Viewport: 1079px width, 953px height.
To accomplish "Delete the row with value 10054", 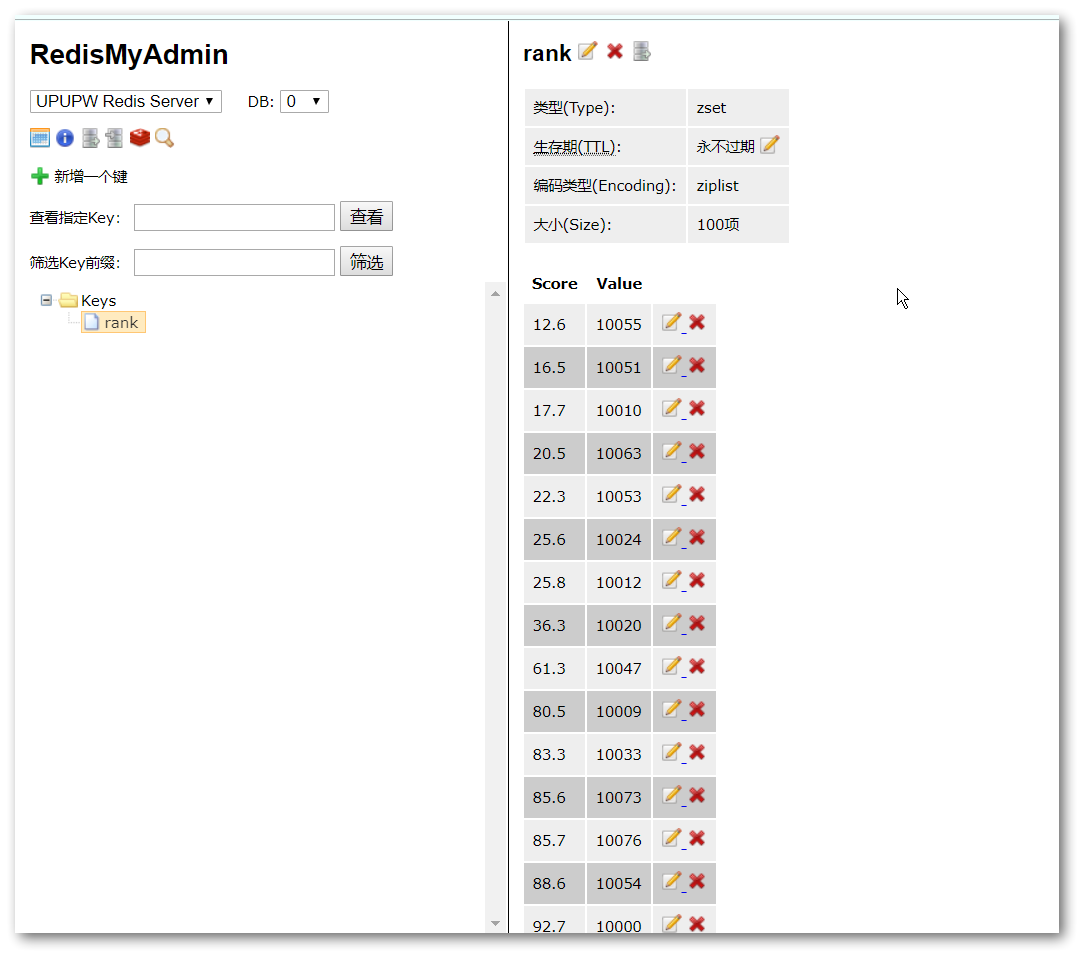I will [697, 882].
